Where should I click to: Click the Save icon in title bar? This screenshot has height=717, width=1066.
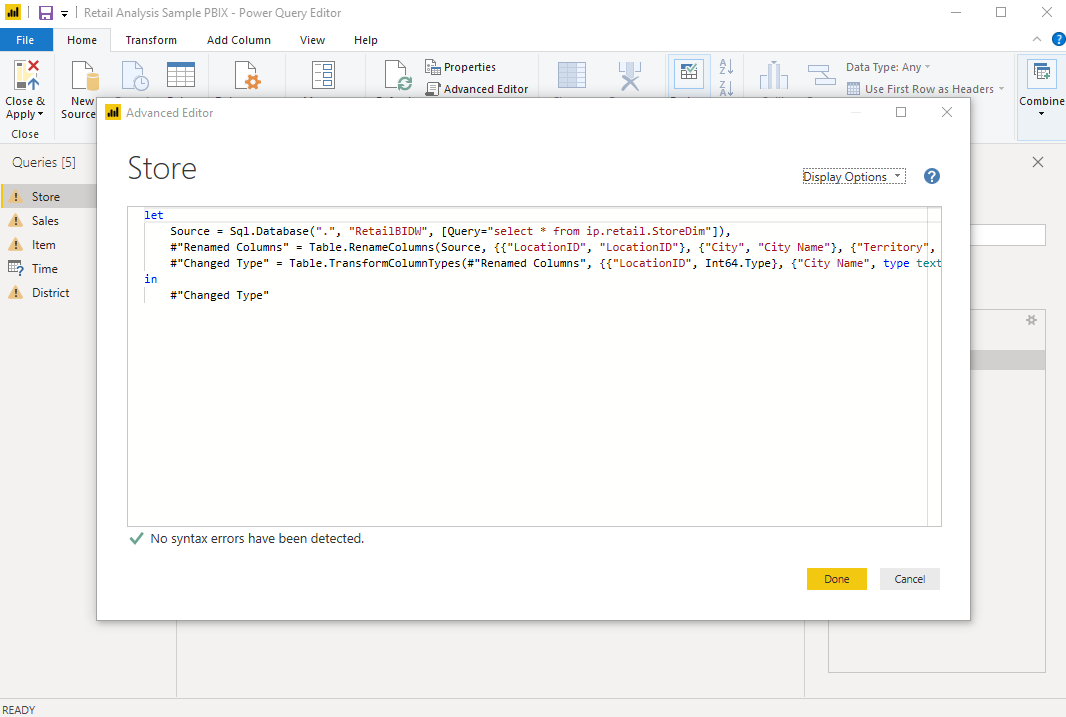click(46, 13)
